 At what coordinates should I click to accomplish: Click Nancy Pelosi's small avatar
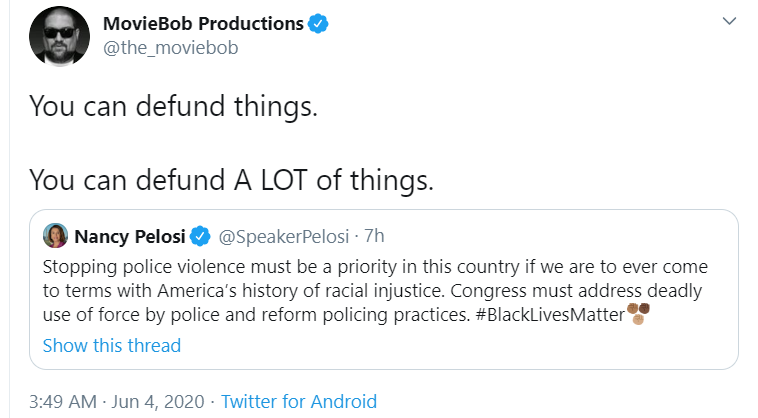point(55,236)
